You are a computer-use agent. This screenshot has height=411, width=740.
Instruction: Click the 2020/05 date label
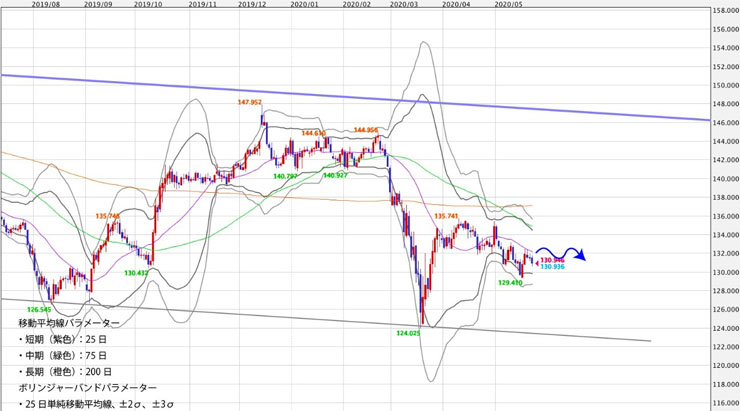tap(509, 4)
